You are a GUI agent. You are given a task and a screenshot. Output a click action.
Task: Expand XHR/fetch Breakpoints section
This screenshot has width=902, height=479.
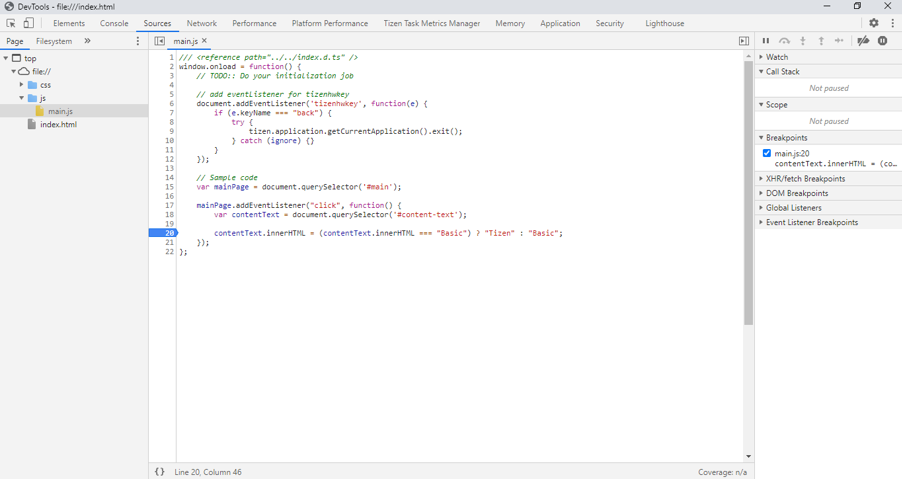click(x=805, y=179)
